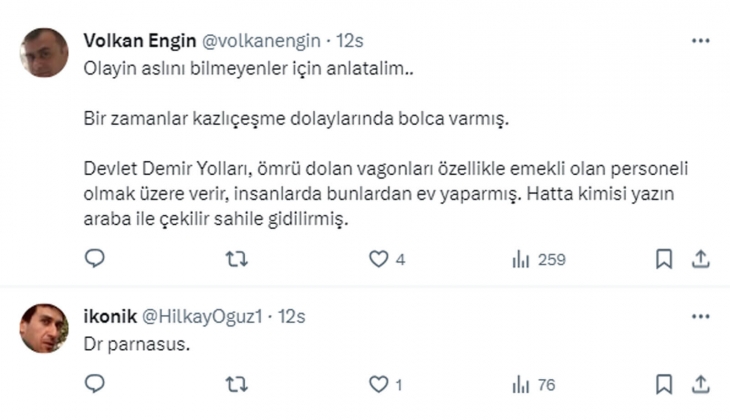Open more options for ikonik's tweet
The height and width of the screenshot is (420, 730).
point(701,316)
